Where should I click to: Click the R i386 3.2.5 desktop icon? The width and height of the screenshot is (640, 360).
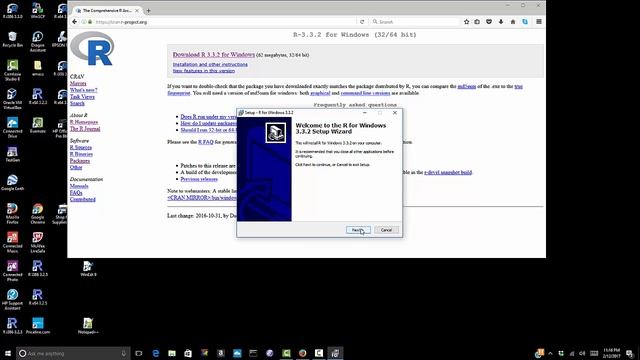(x=38, y=269)
